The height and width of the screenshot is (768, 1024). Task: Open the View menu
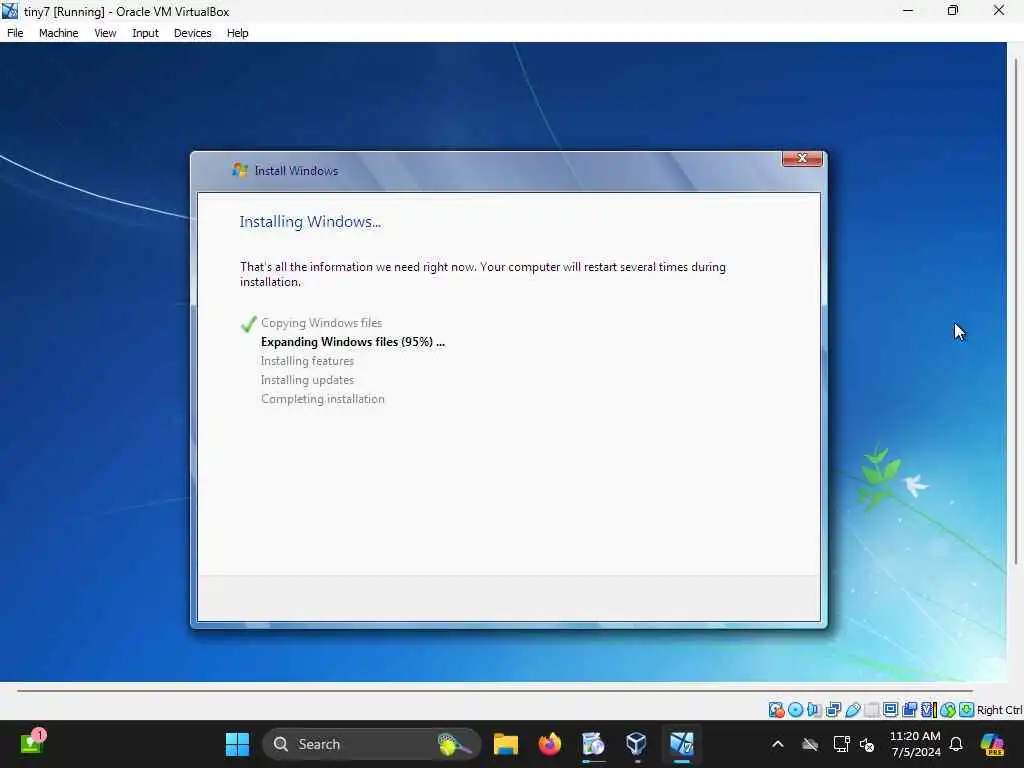[105, 33]
